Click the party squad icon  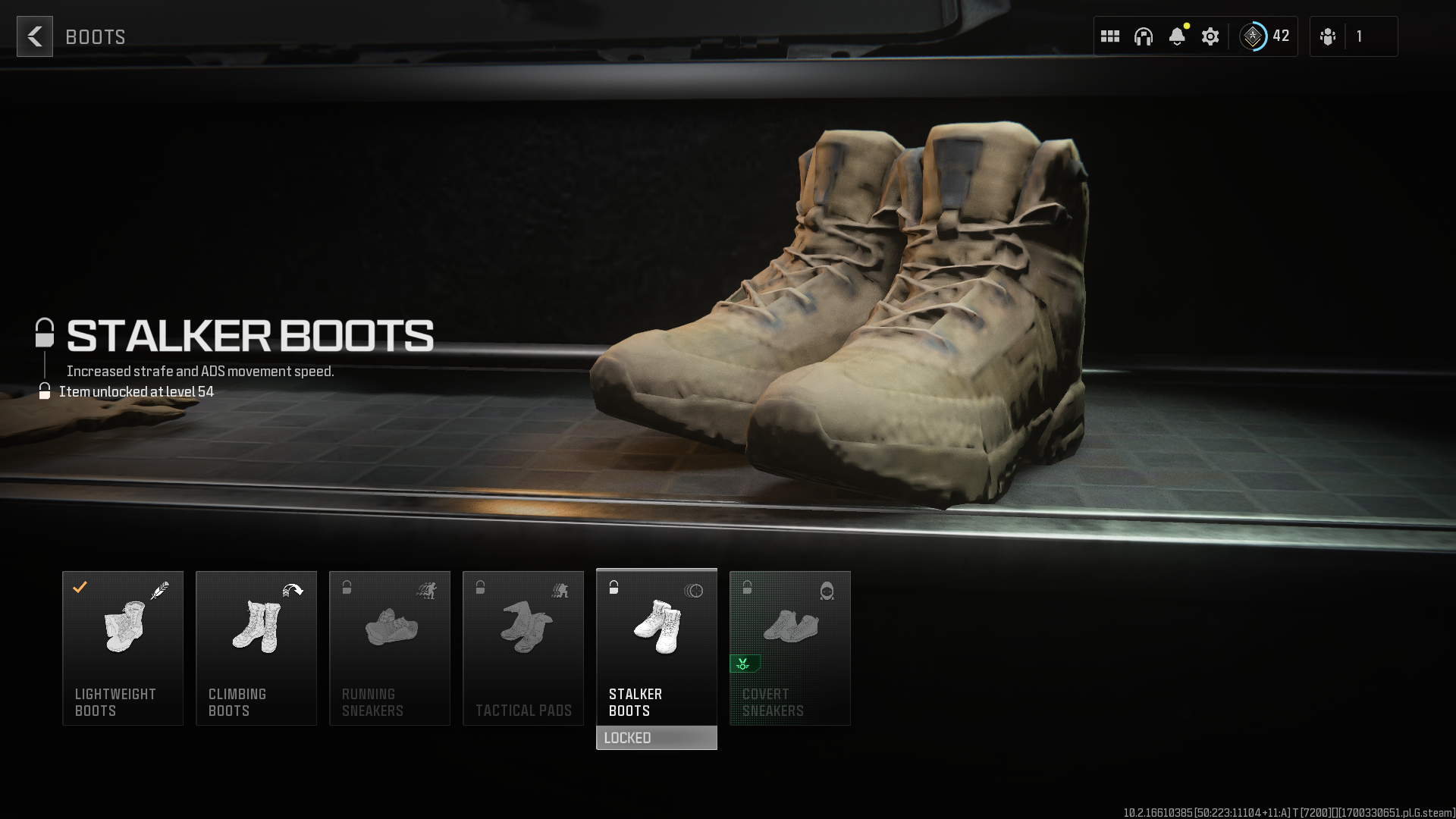(1328, 36)
